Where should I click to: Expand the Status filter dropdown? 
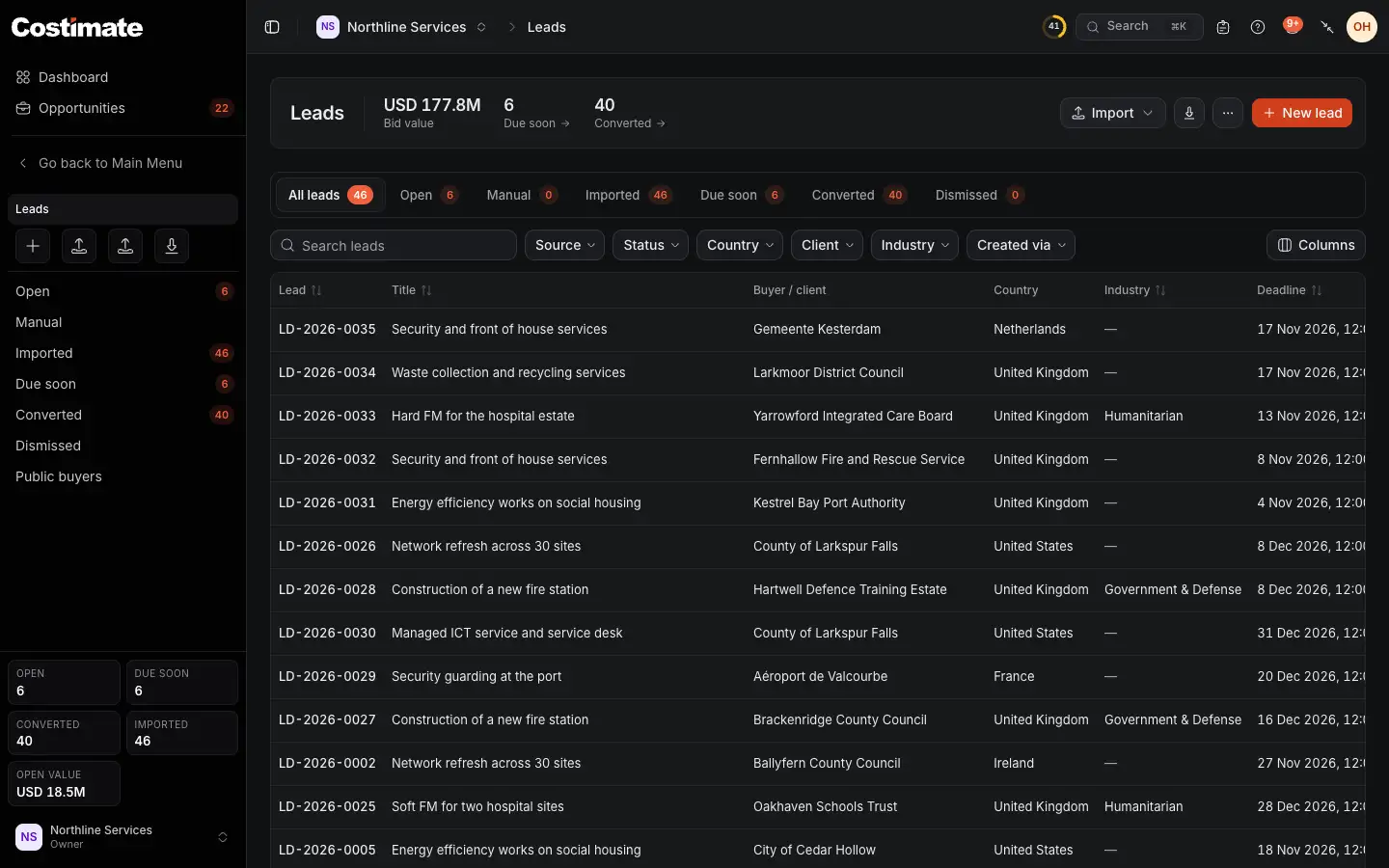(650, 245)
